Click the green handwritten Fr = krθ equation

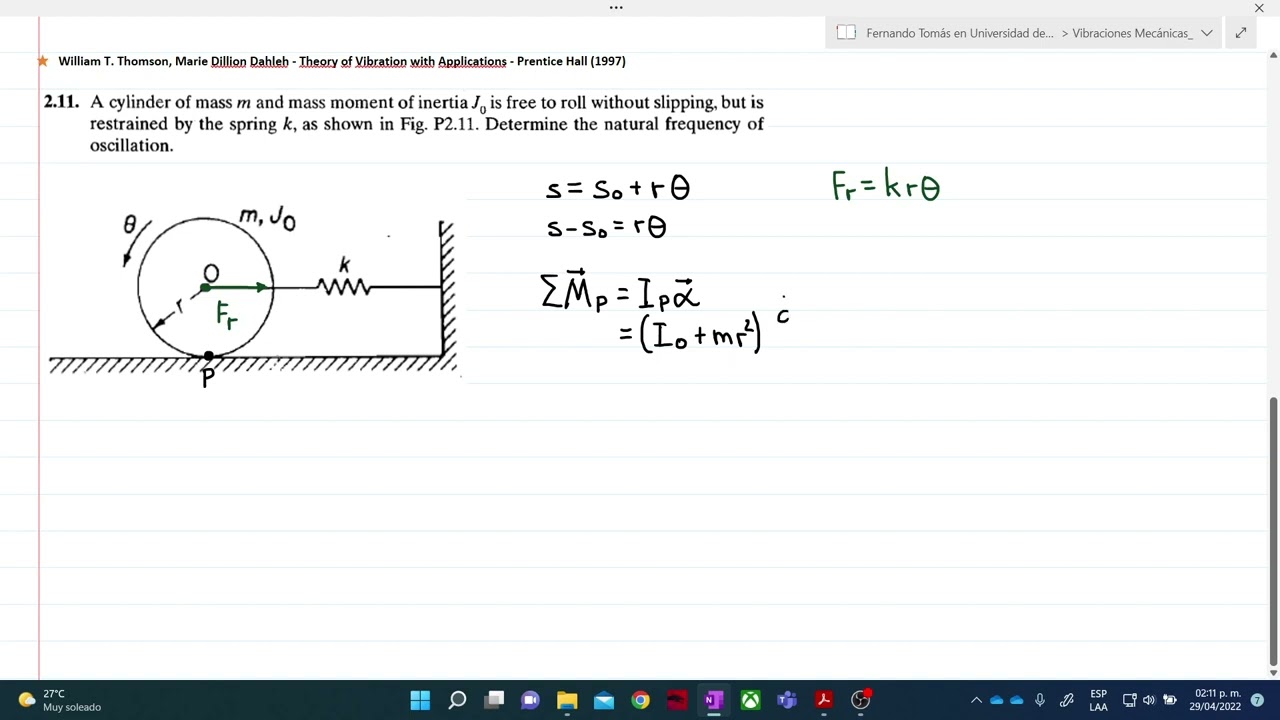[886, 186]
